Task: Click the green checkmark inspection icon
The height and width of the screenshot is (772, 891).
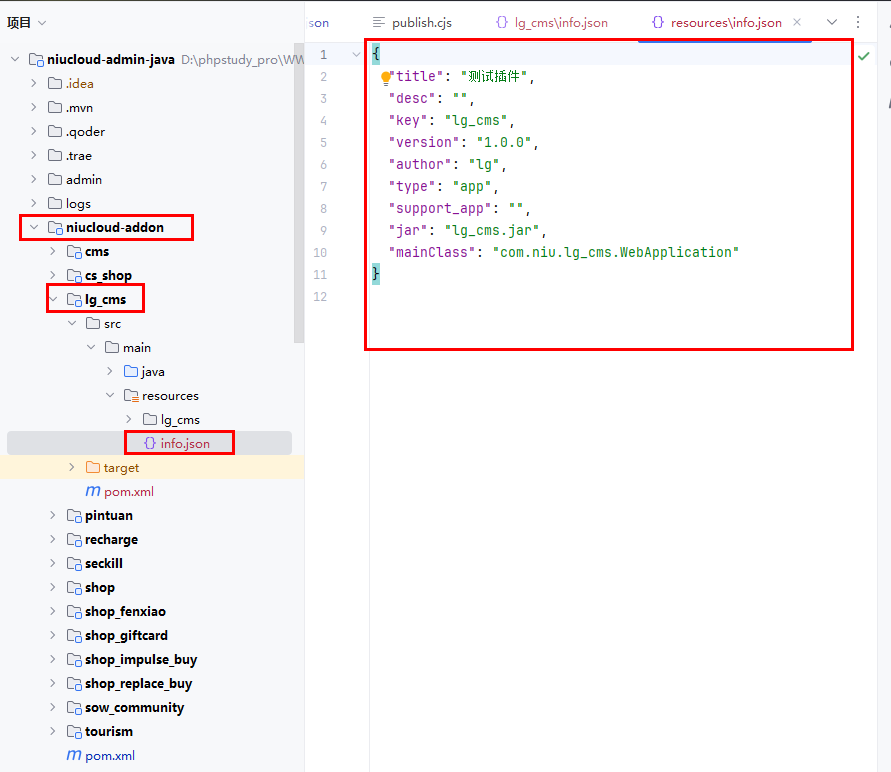Action: (864, 57)
